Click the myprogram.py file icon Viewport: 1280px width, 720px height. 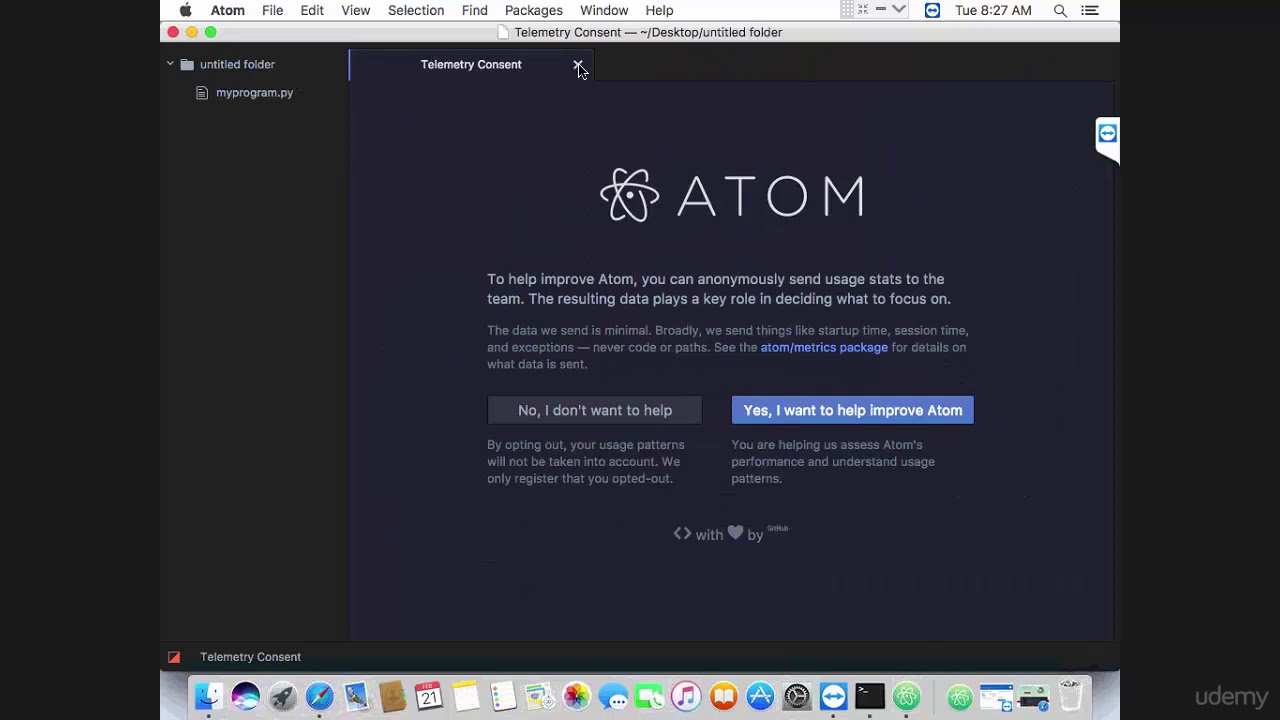tap(202, 93)
